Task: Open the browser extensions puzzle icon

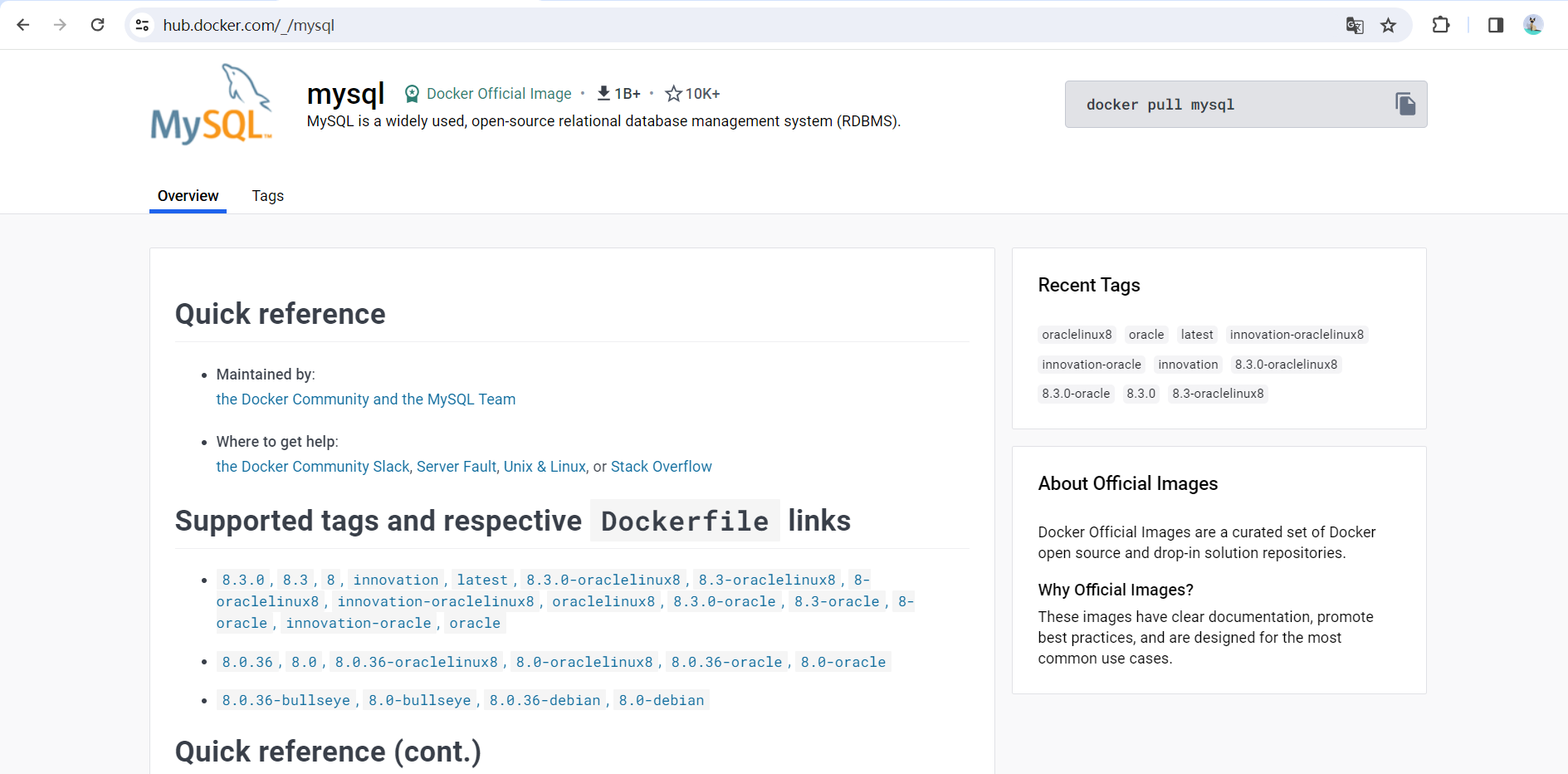Action: click(1441, 25)
